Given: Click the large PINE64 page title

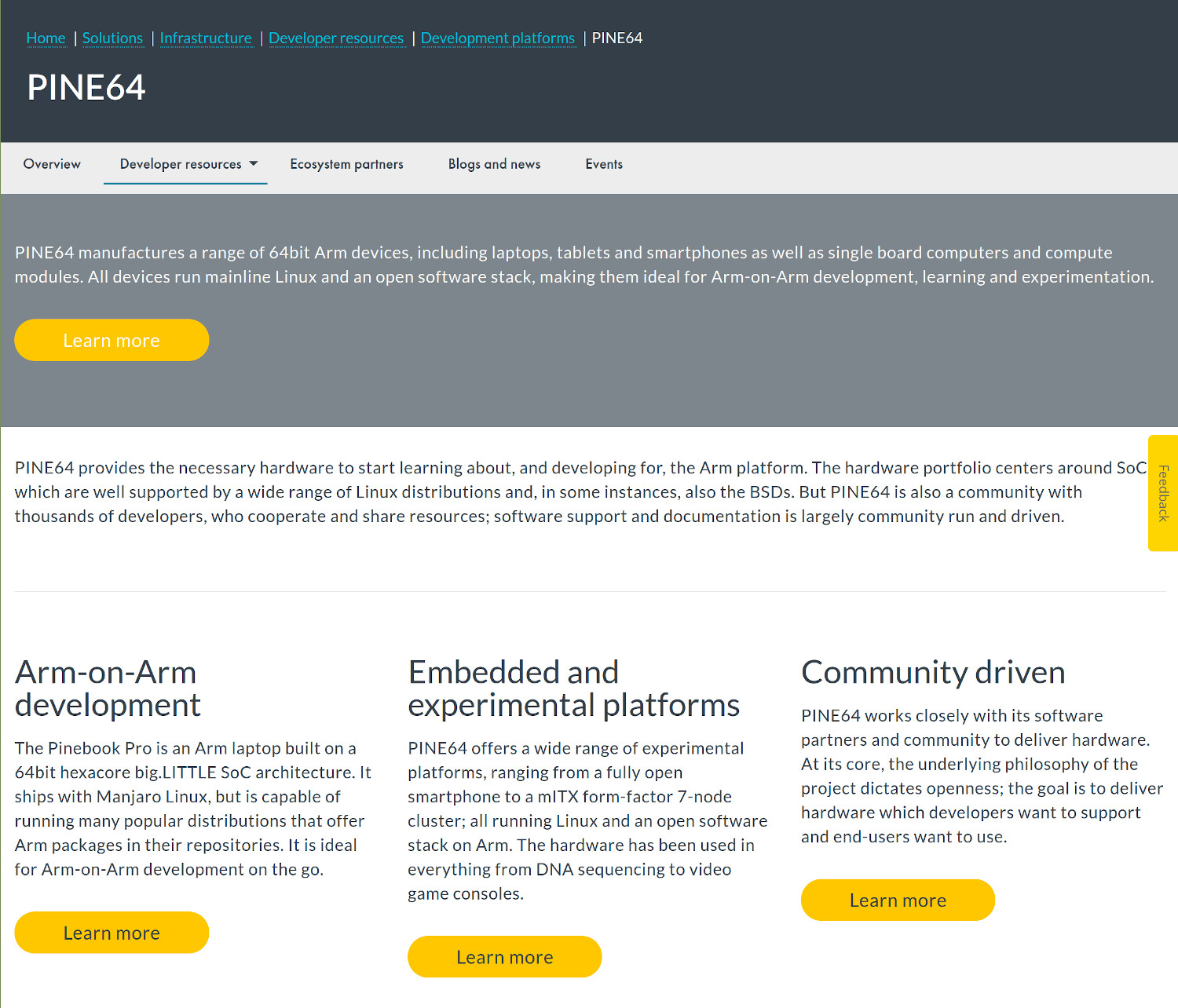Looking at the screenshot, I should (x=86, y=87).
